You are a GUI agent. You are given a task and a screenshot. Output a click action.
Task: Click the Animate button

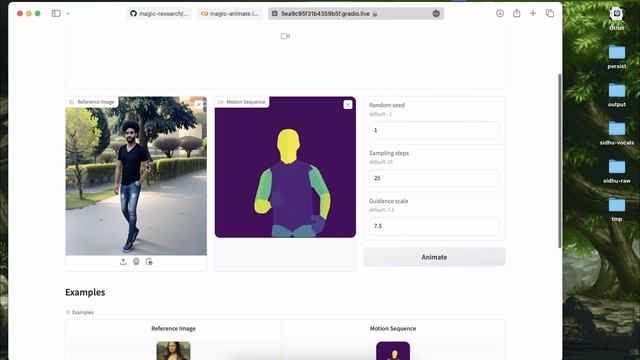(434, 257)
